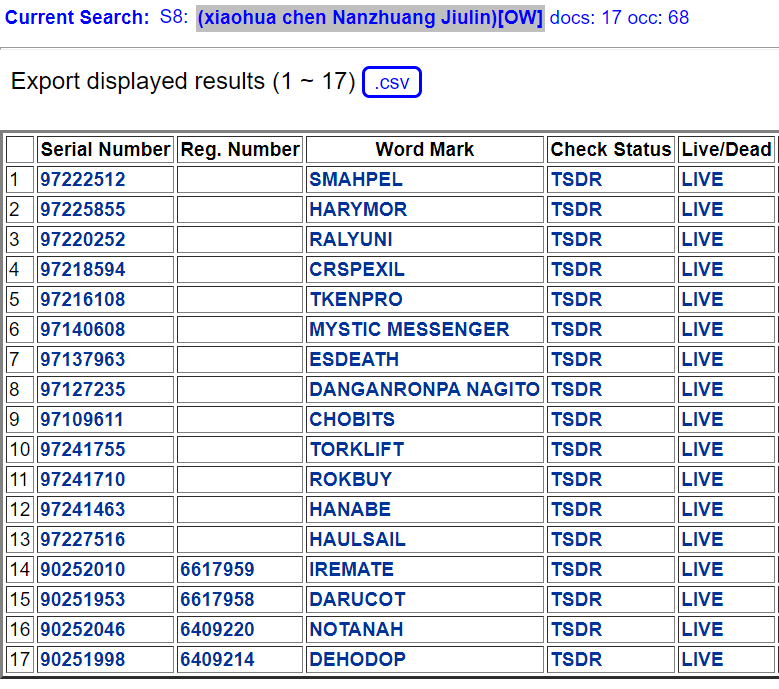
Task: Open the TORKLIFT word mark
Action: (357, 449)
